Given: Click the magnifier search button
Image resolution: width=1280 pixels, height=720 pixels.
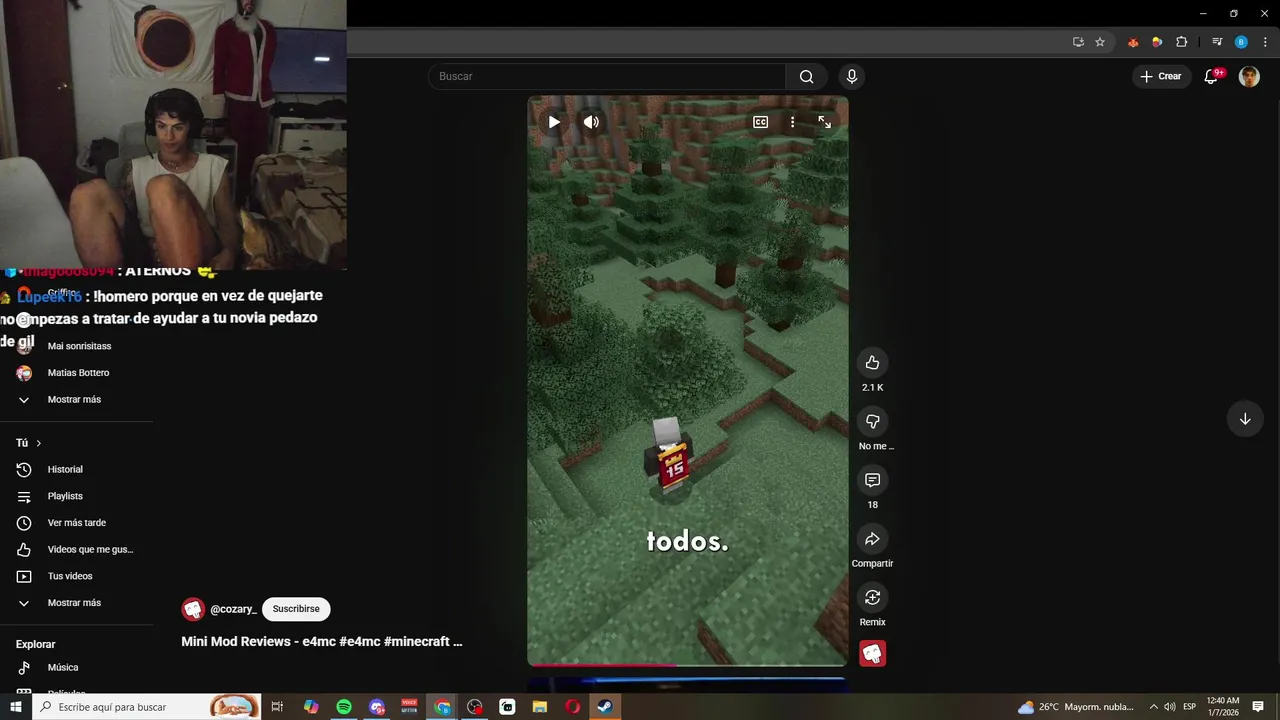Looking at the screenshot, I should pos(807,76).
